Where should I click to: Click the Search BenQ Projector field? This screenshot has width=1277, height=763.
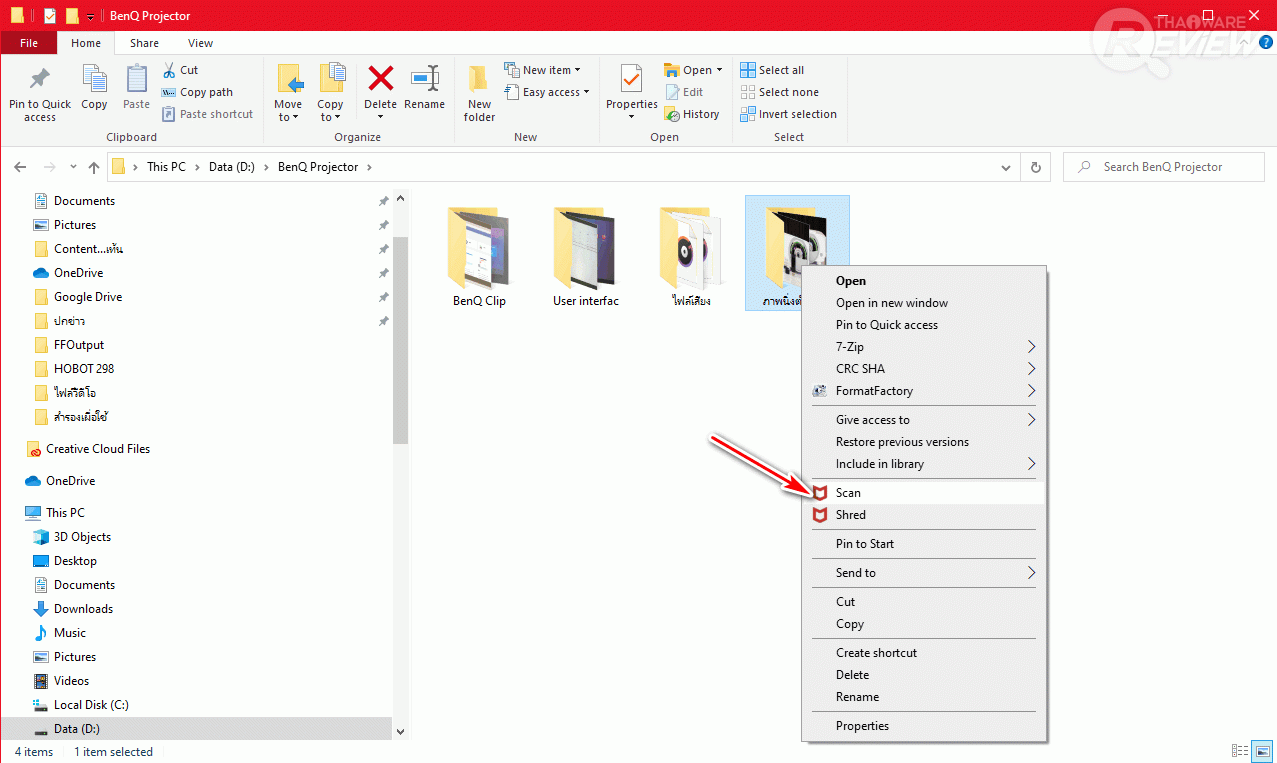point(1163,167)
